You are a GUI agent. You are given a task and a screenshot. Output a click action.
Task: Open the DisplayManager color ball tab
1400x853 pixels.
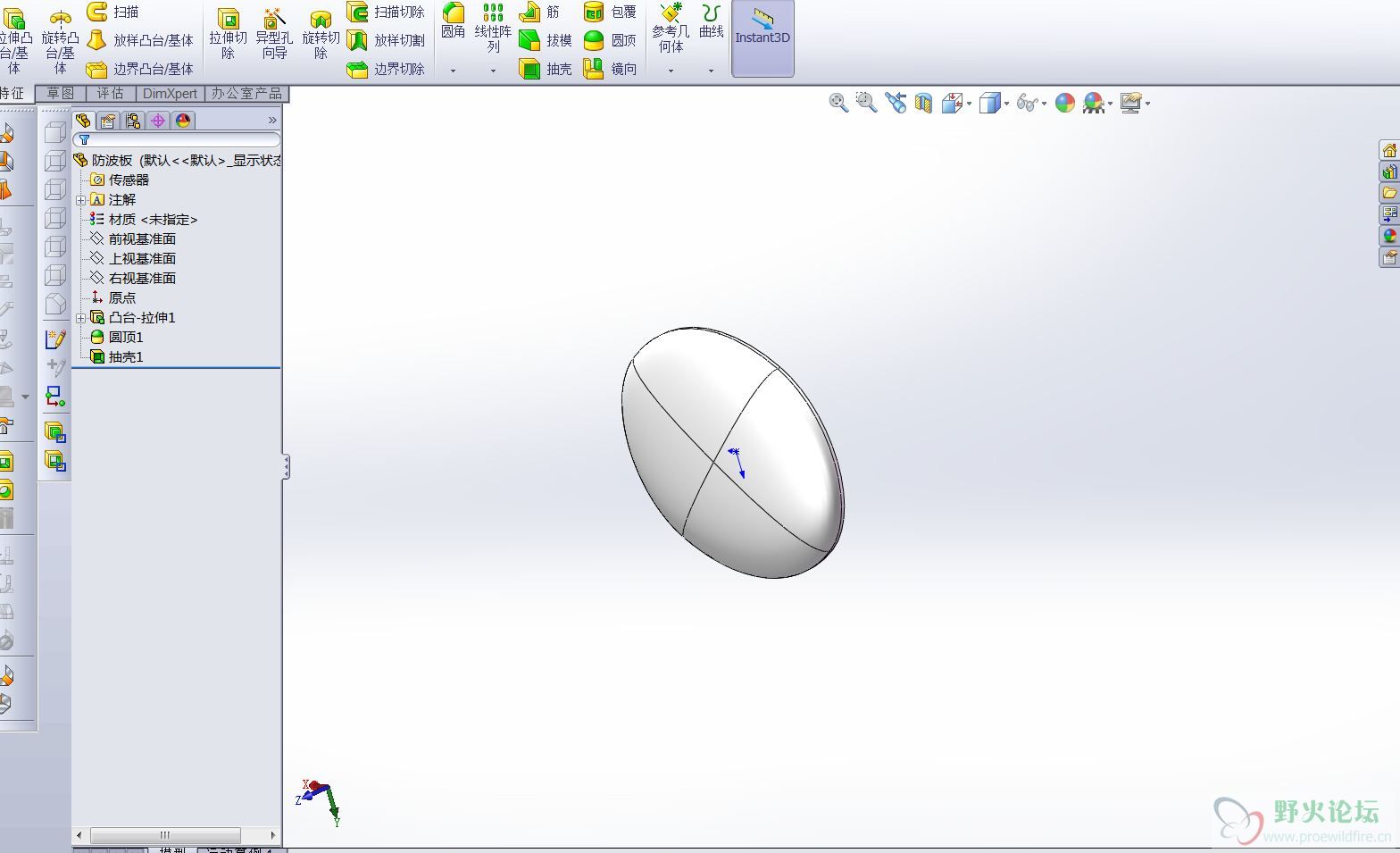pos(183,121)
